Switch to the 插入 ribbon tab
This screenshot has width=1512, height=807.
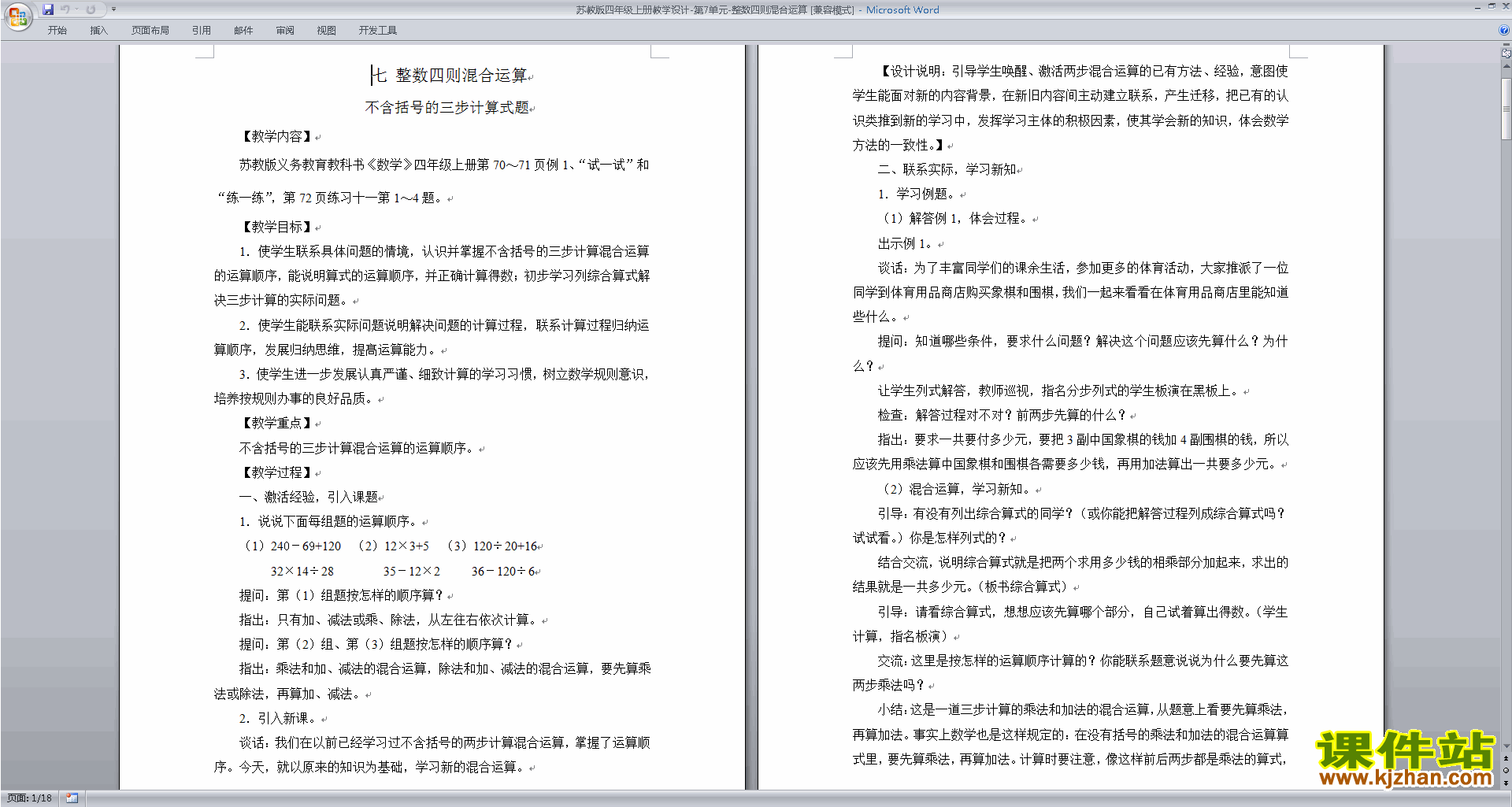coord(98,30)
